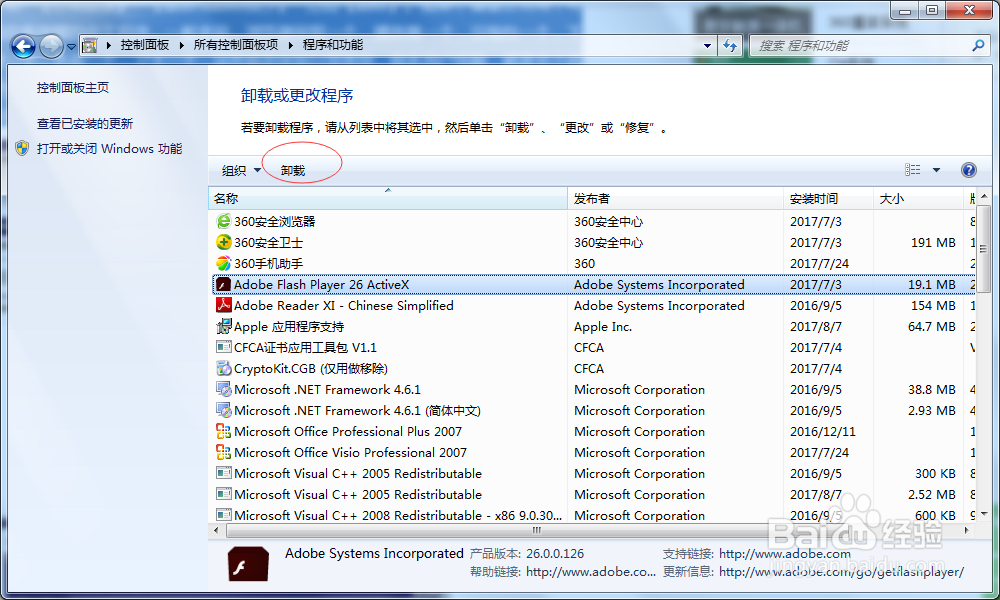1000x600 pixels.
Task: Focus the 搜索 程序和功能 search box
Action: 861,46
